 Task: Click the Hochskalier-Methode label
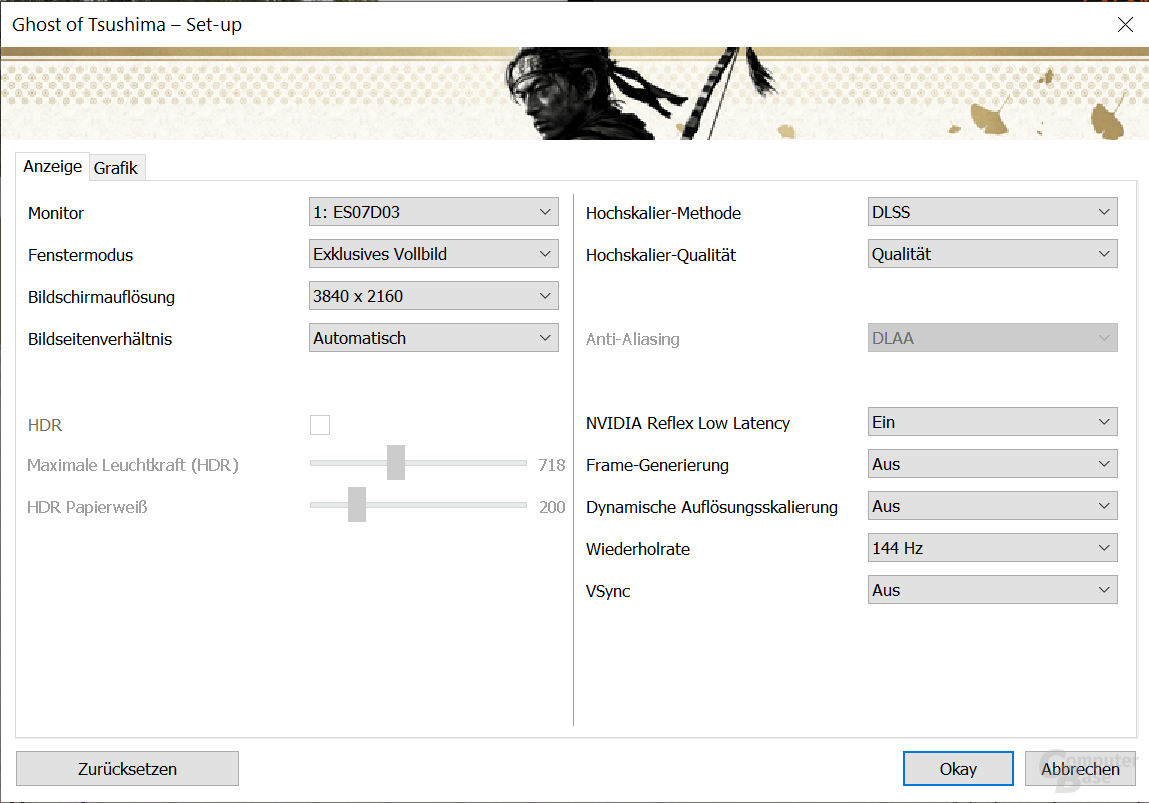(x=663, y=213)
